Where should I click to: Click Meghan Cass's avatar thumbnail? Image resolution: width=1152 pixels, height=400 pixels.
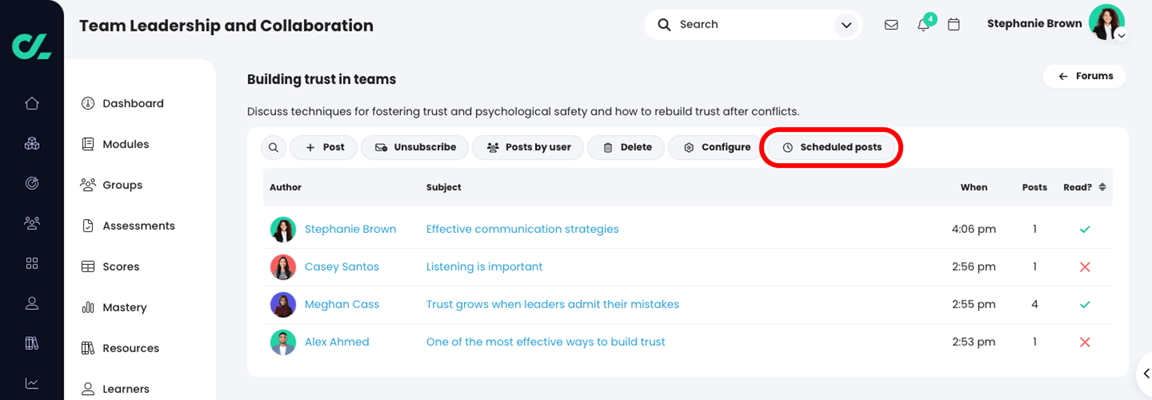(x=283, y=304)
